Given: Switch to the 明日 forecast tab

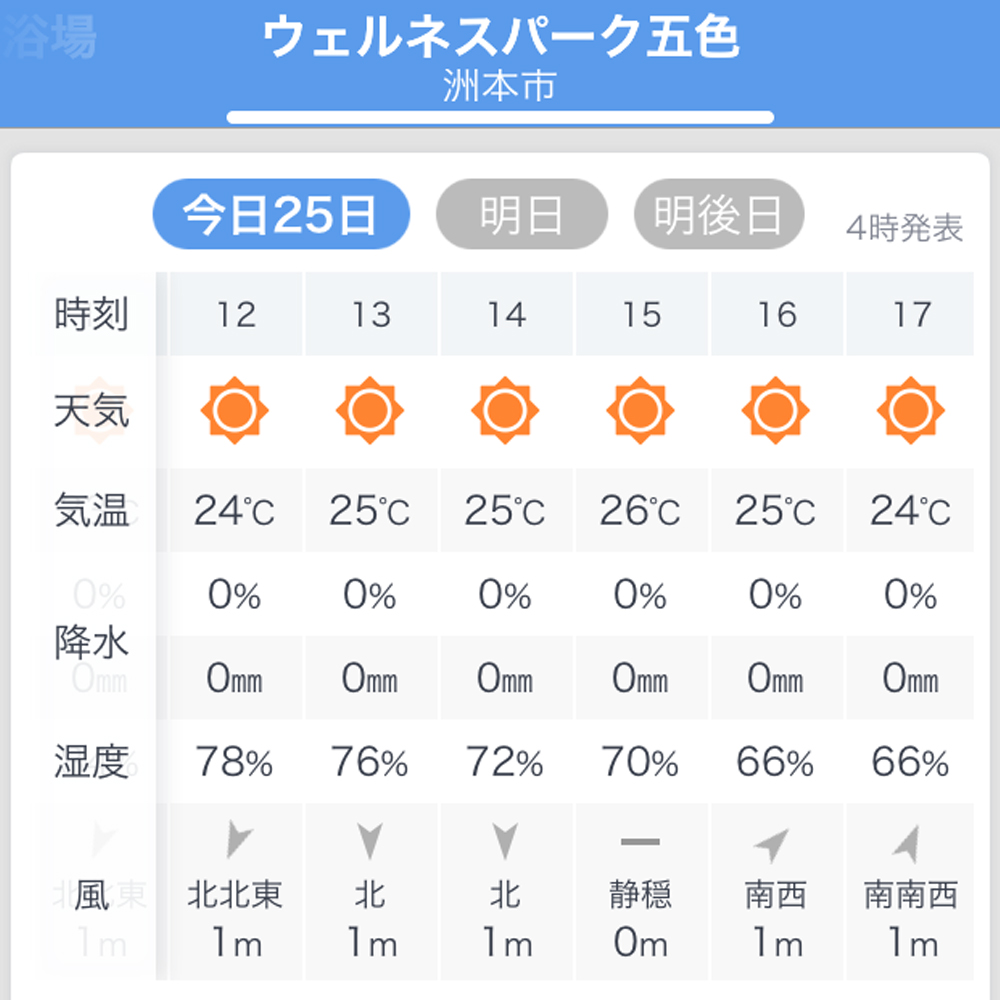Looking at the screenshot, I should [x=521, y=213].
